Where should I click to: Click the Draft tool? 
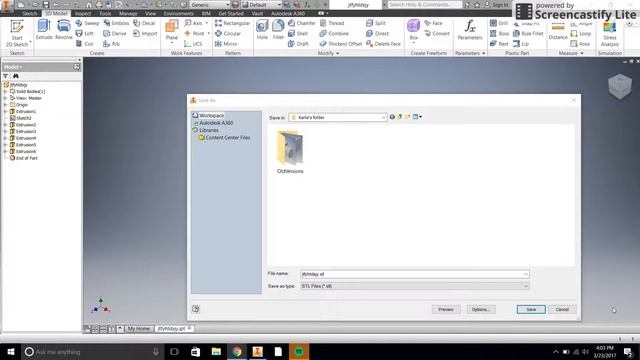(298, 44)
